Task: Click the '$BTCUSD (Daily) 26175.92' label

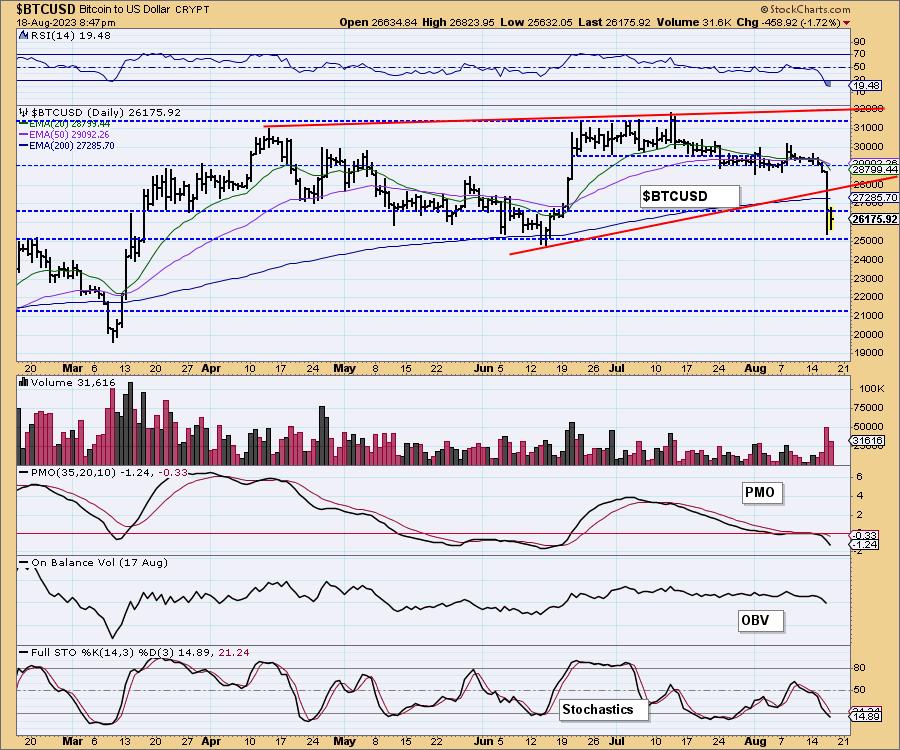Action: 106,112
